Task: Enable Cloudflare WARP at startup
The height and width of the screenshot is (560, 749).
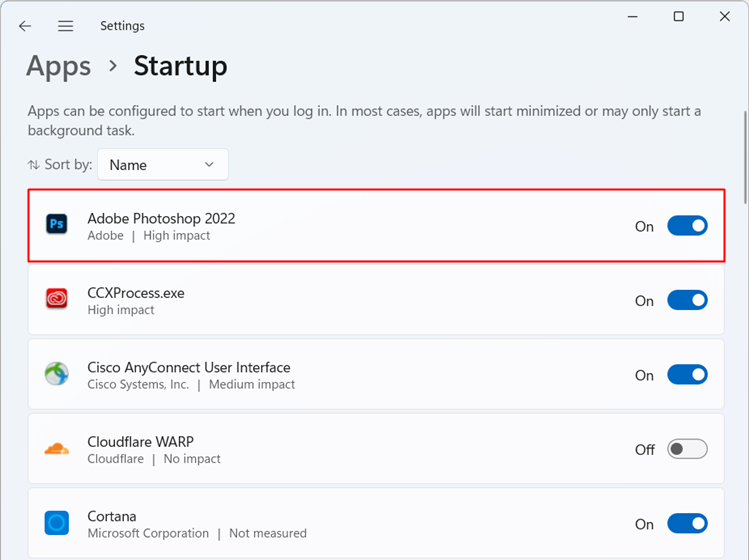Action: tap(687, 449)
